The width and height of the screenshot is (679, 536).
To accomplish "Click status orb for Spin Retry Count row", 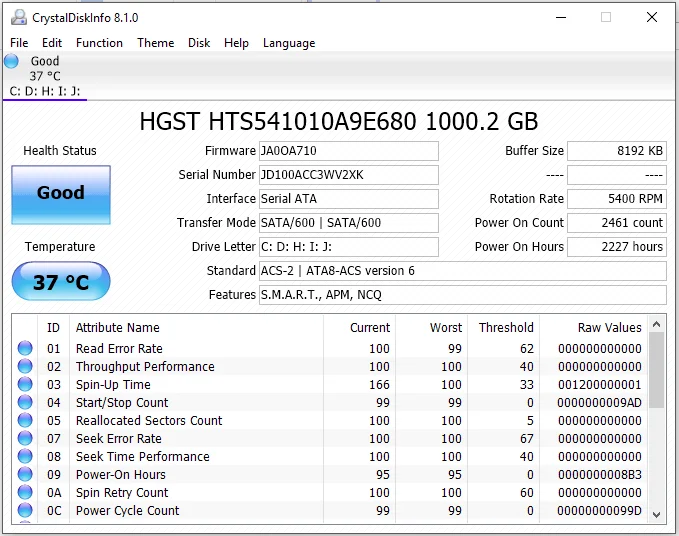I will click(x=25, y=492).
